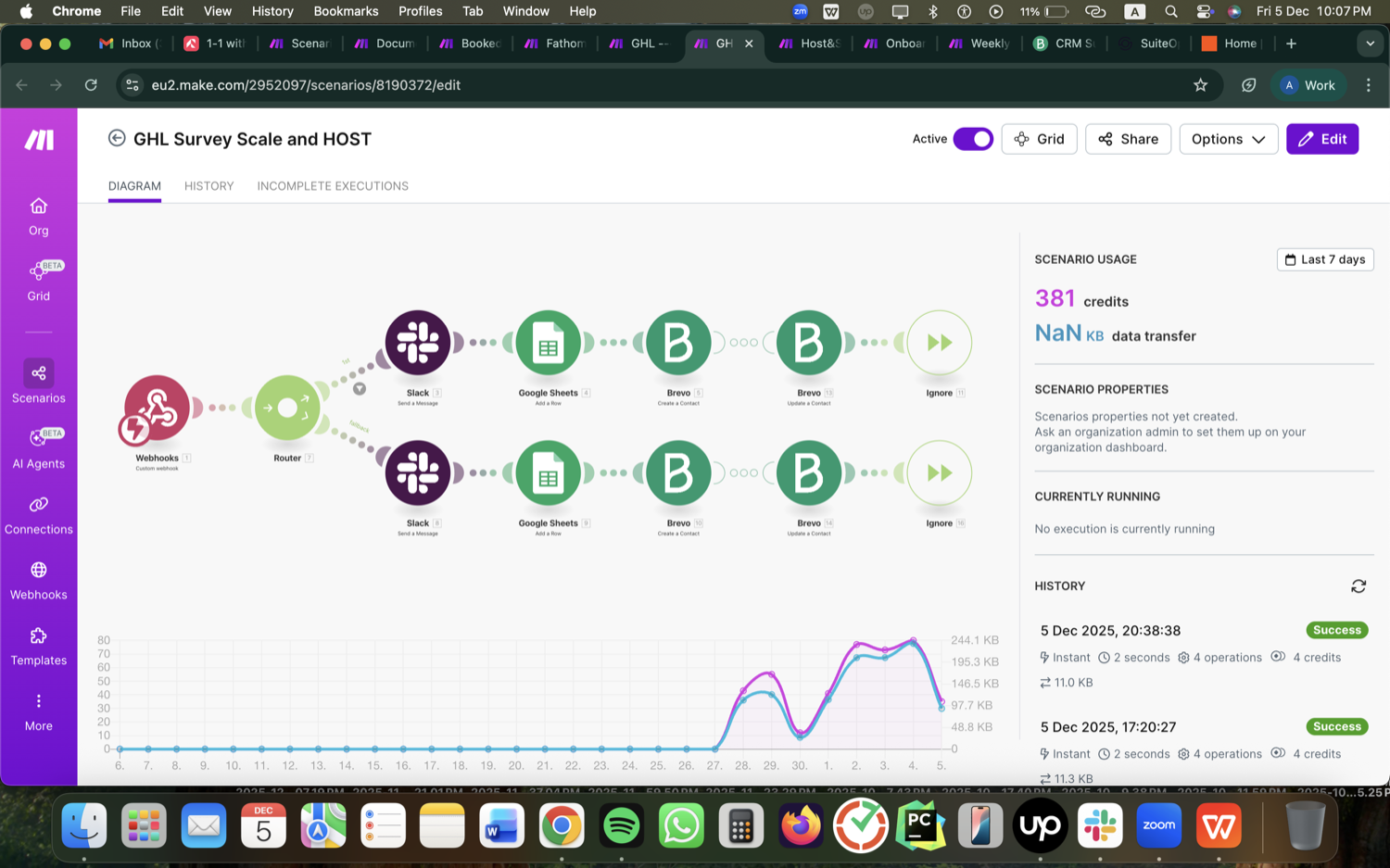Switch to the HISTORY tab
This screenshot has height=868, width=1390.
(208, 186)
